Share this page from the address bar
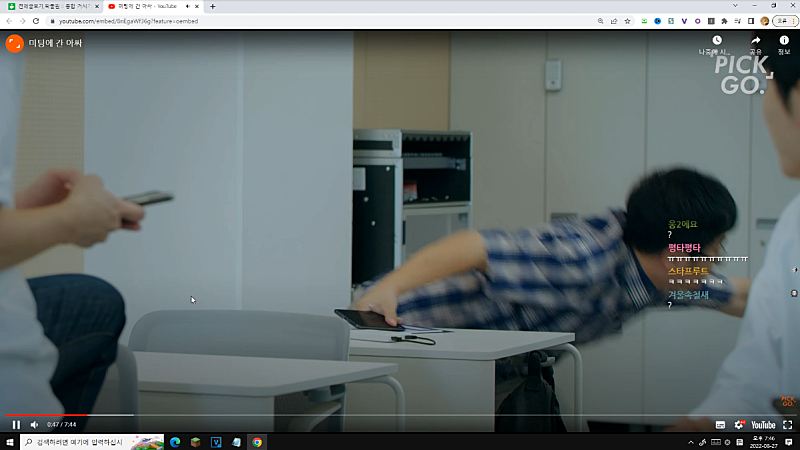The image size is (800, 450). [614, 21]
